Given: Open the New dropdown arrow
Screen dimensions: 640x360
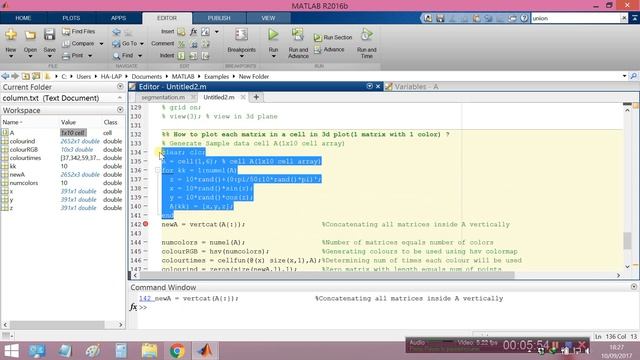Looking at the screenshot, I should coord(11,56).
